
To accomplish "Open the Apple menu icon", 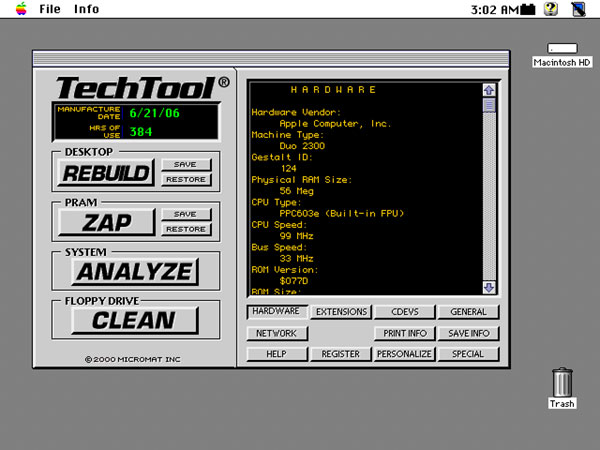I will tap(15, 9).
